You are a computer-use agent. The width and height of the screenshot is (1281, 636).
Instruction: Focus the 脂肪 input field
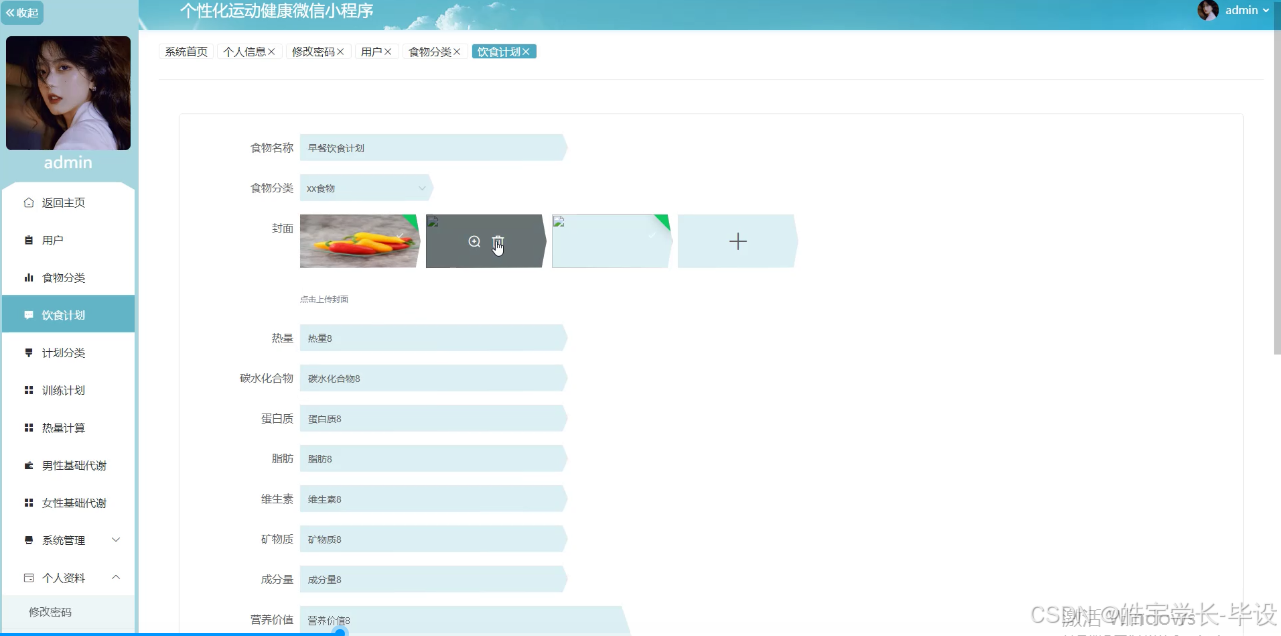point(433,459)
